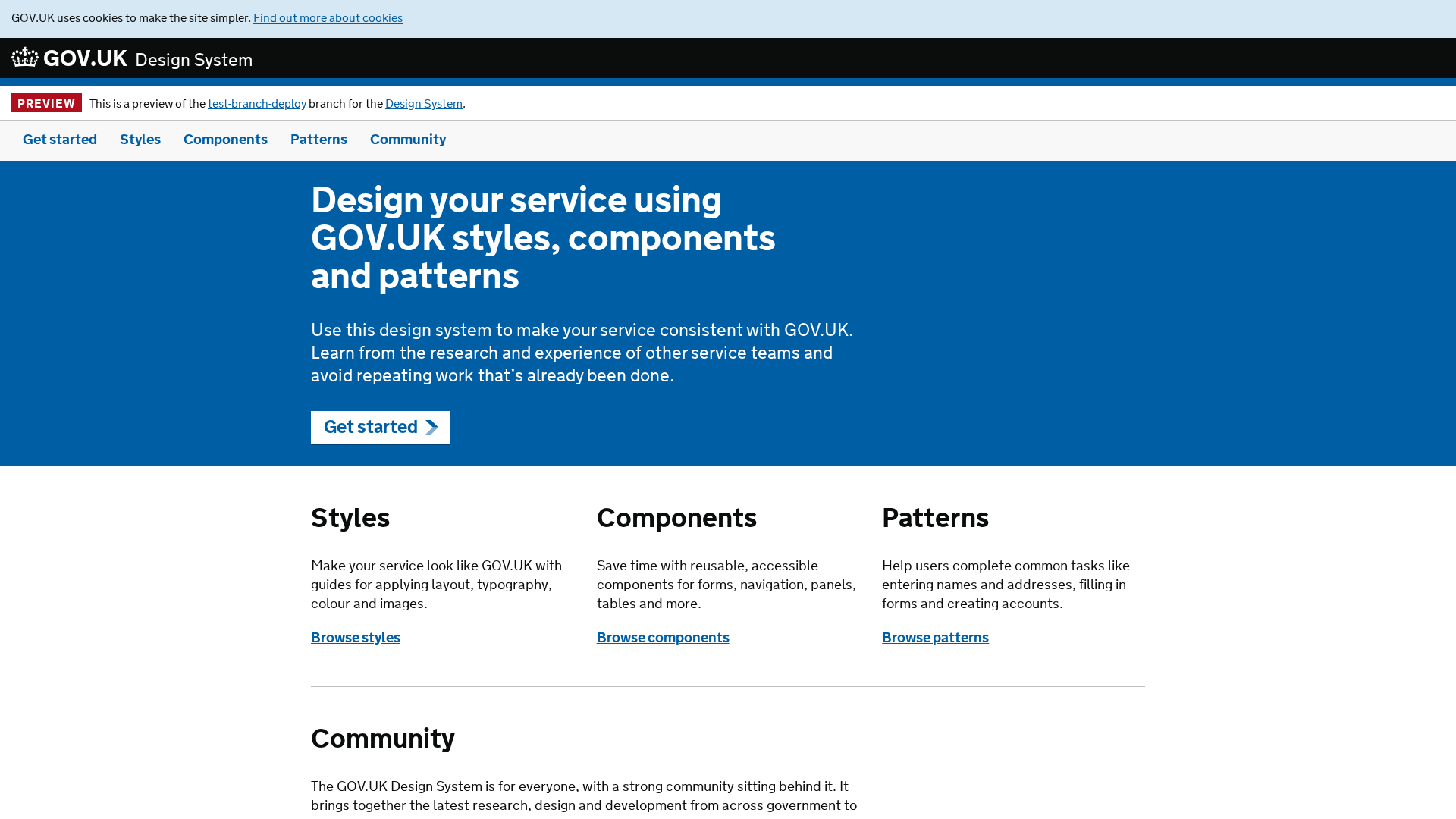Viewport: 1456px width, 819px height.
Task: Click cookie notice text GOV.UK uses cookies
Action: click(x=130, y=18)
